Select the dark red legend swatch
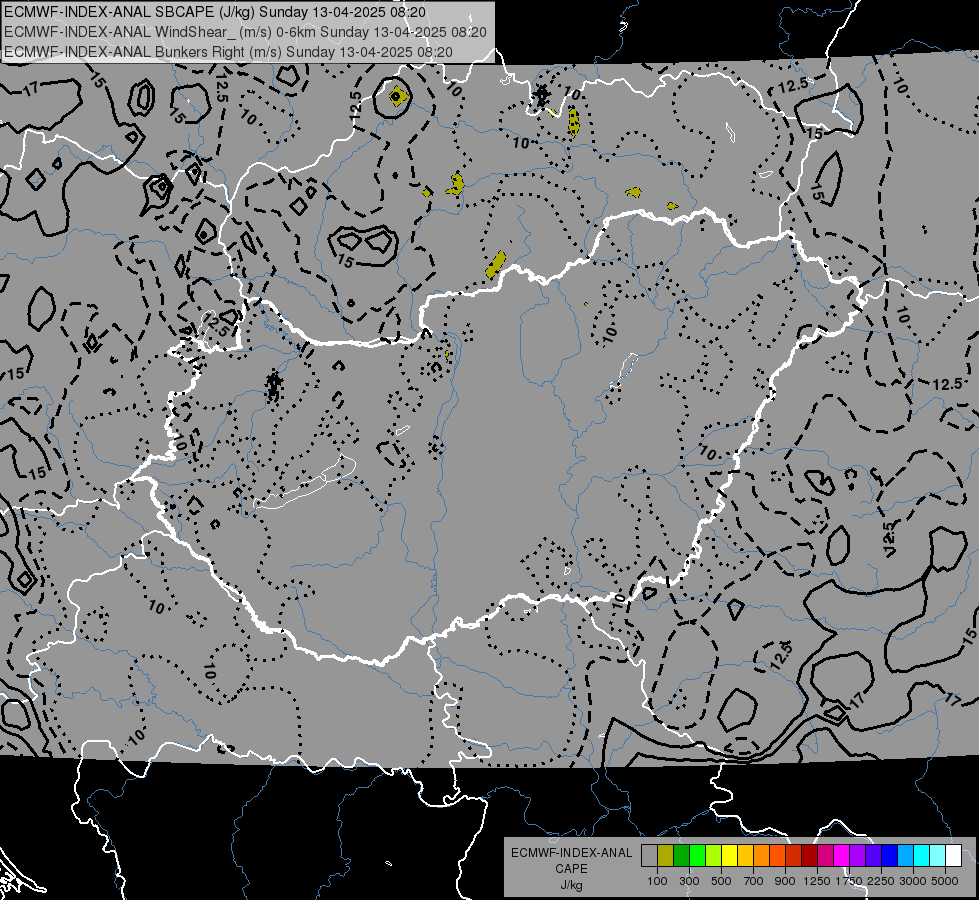 point(809,855)
